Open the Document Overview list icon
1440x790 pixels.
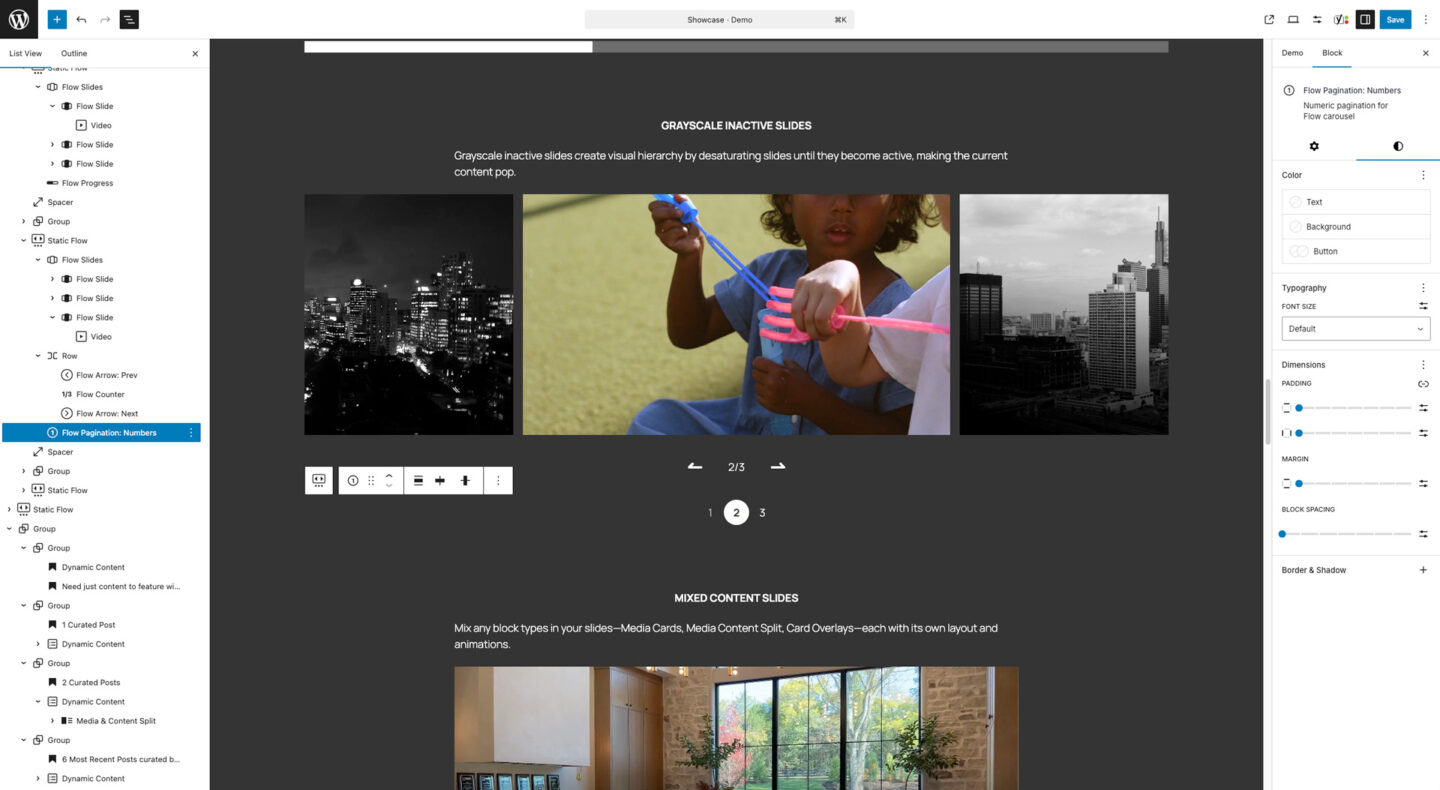tap(129, 19)
